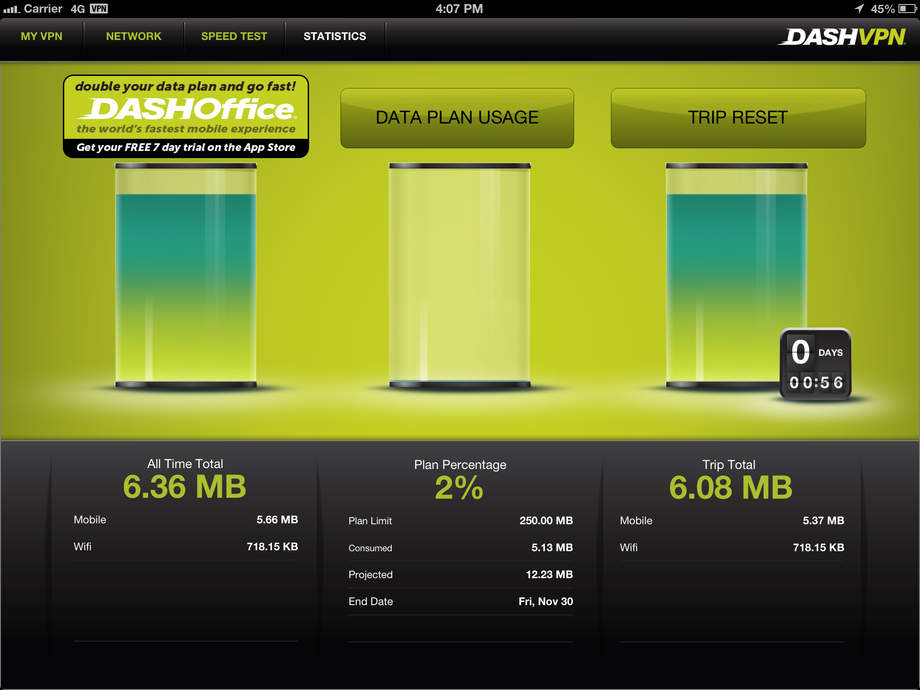Viewport: 920px width, 690px height.
Task: Tap the location arrow status icon
Action: click(x=859, y=9)
